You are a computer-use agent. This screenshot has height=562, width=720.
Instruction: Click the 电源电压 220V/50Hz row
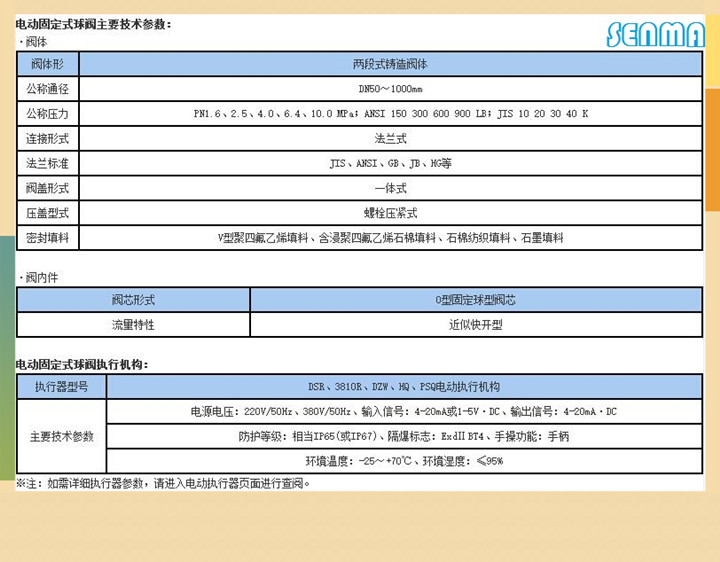pos(404,411)
